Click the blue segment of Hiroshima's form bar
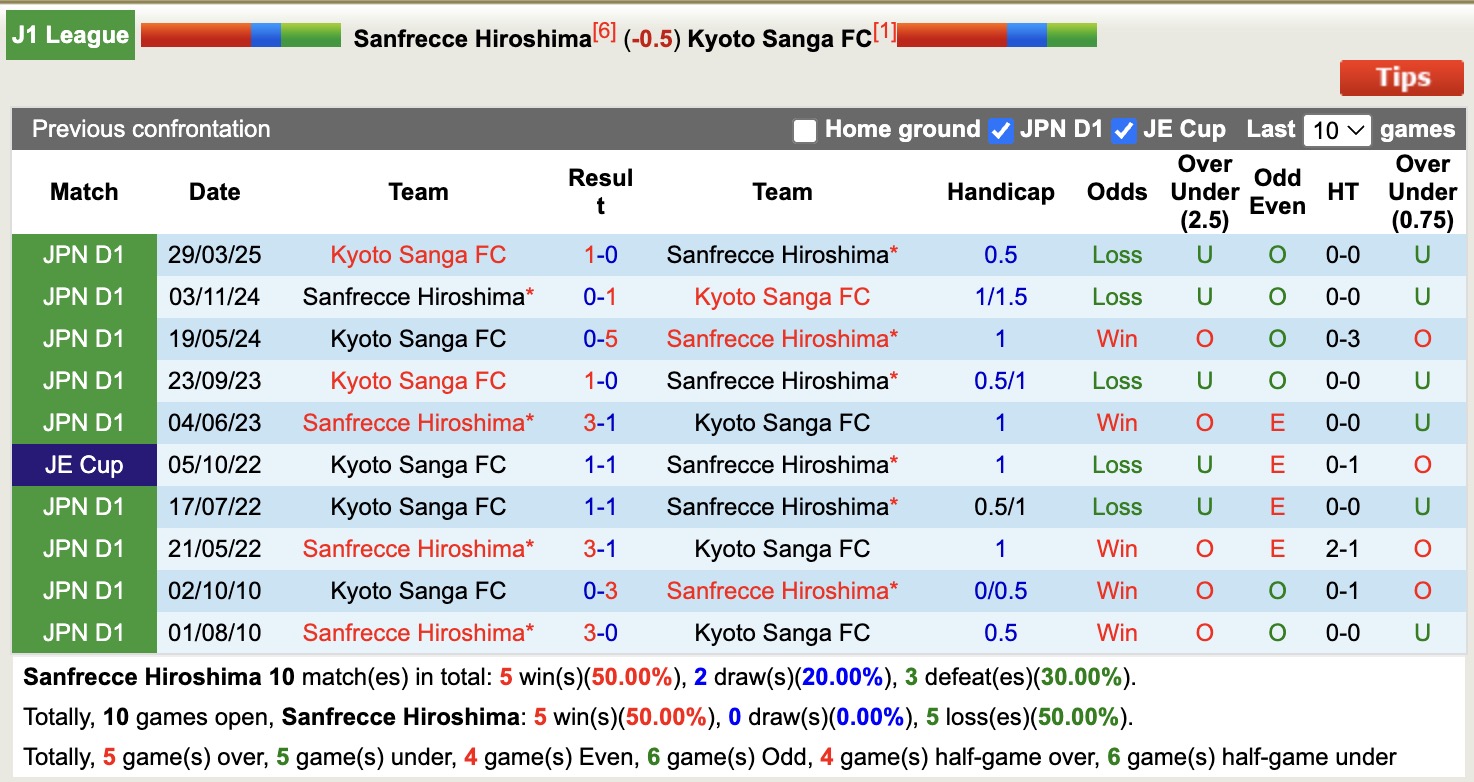 point(267,35)
